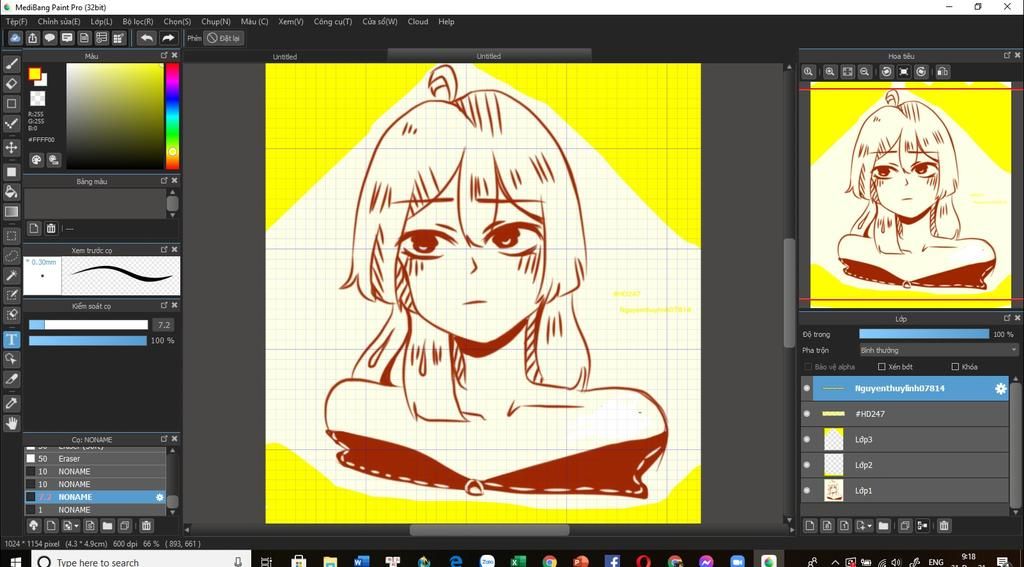
Task: Toggle the Bảo vệ alpha checkbox
Action: (808, 367)
